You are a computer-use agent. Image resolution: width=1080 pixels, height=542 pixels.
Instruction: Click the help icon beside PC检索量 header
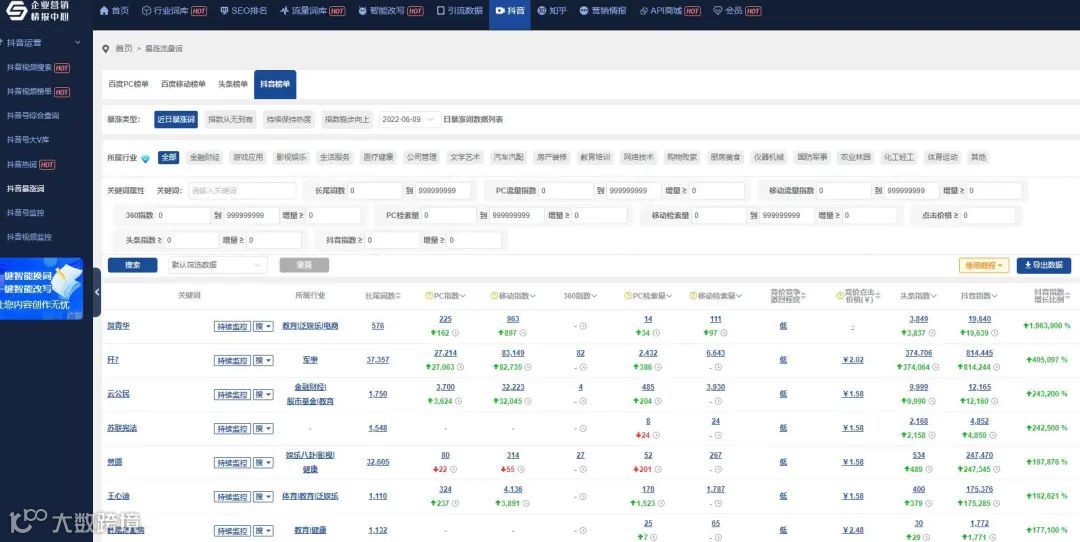627,296
